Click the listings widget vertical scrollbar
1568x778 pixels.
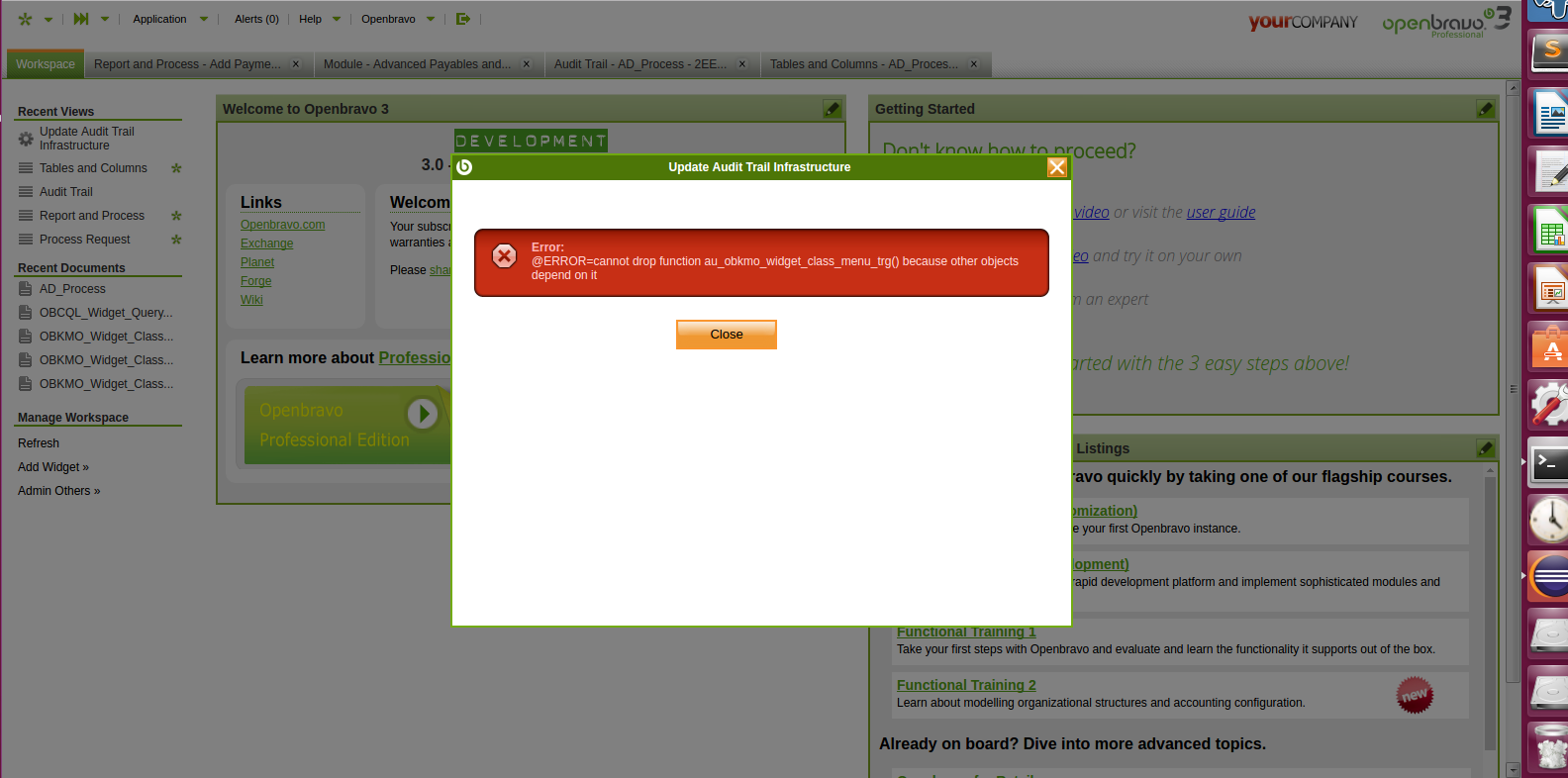coord(1490,614)
